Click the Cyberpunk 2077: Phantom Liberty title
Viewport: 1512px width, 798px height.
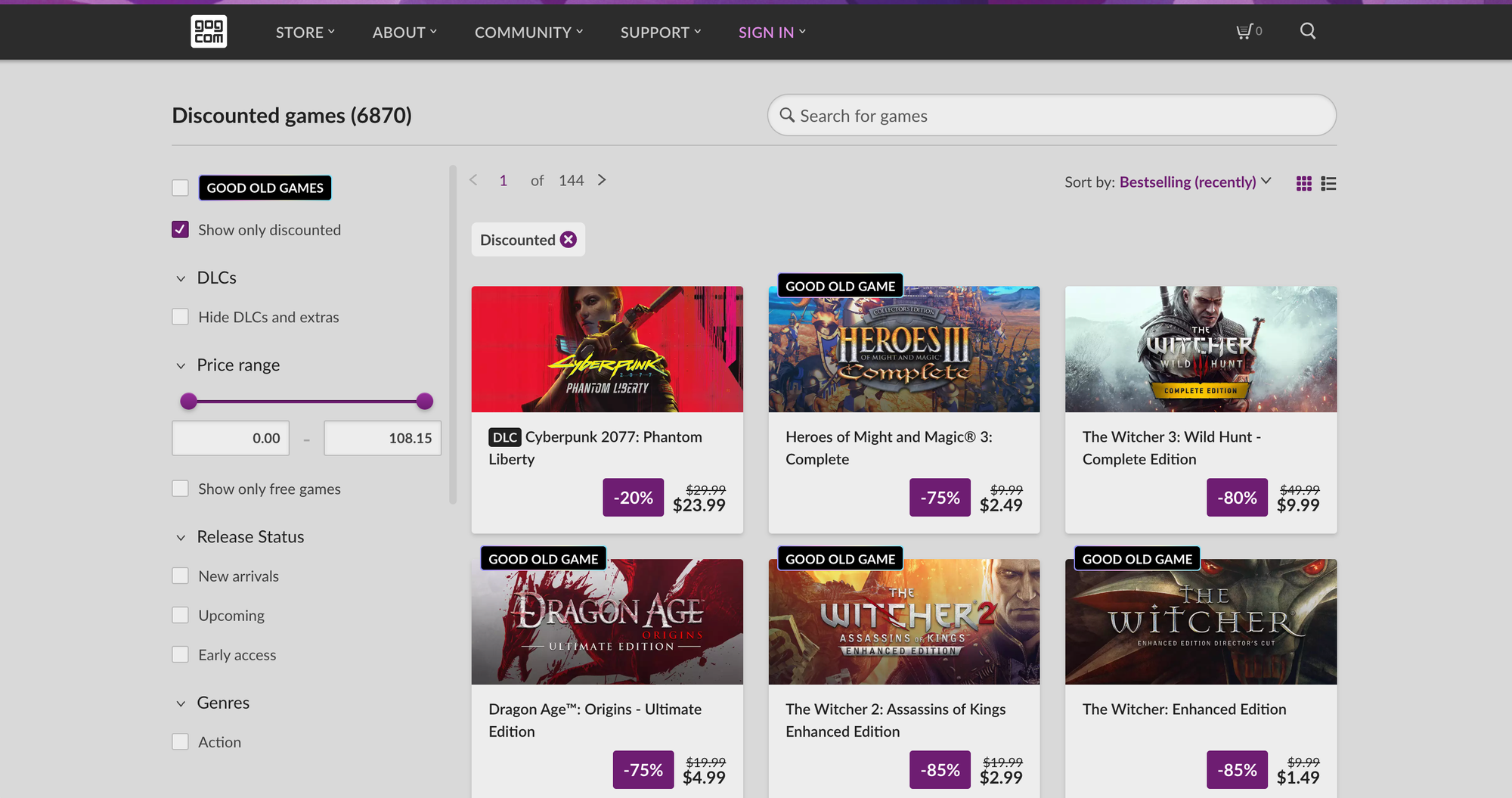point(596,448)
